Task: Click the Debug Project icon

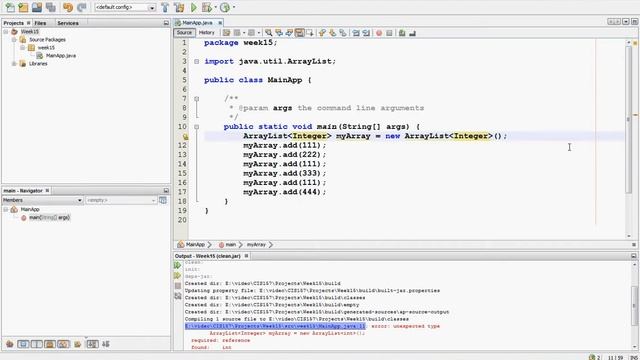Action: pyautogui.click(x=207, y=7)
